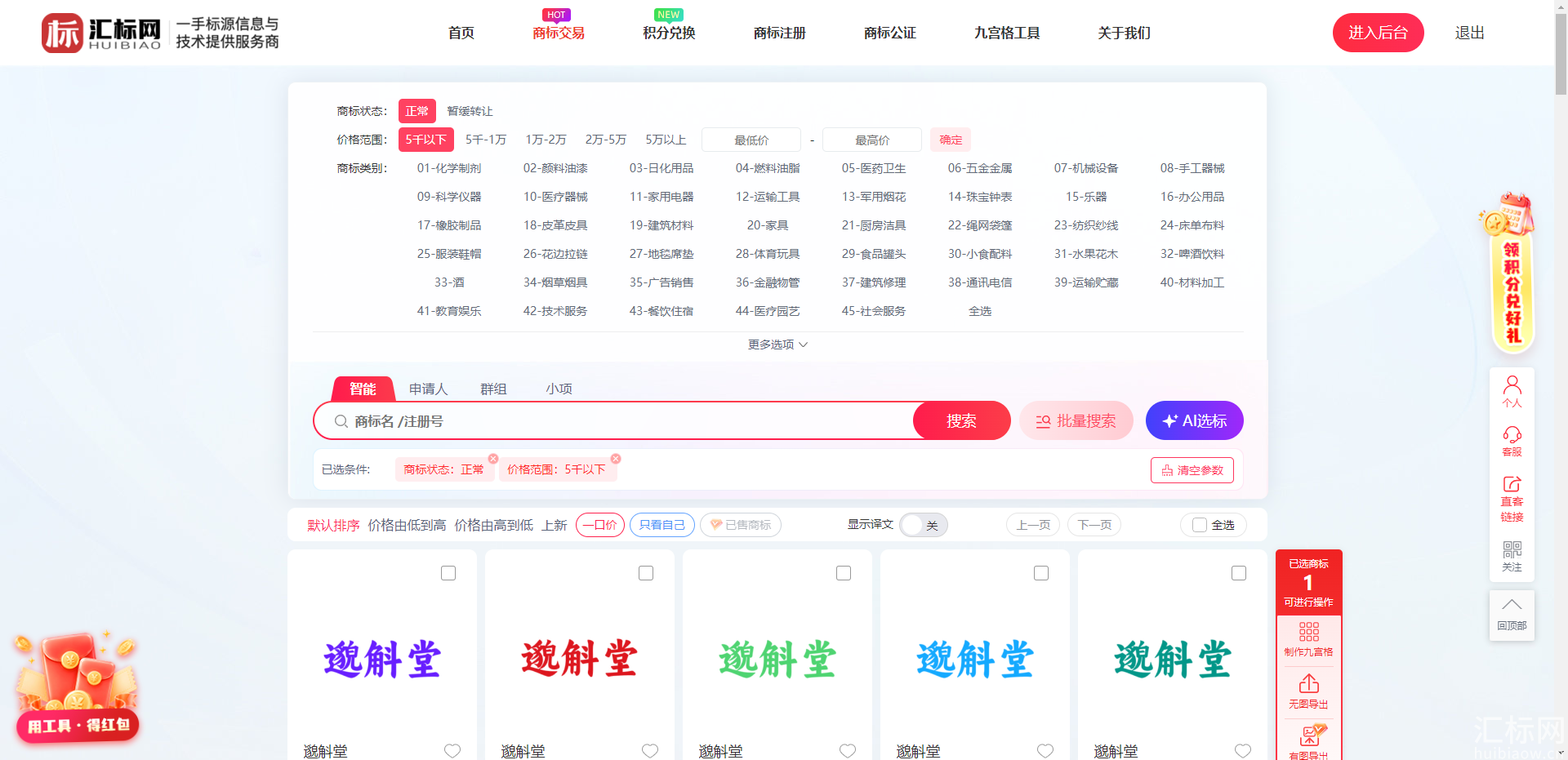Screen dimensions: 1568x760
Task: Check the green 邈斛堂 card checkbox
Action: pyautogui.click(x=844, y=573)
